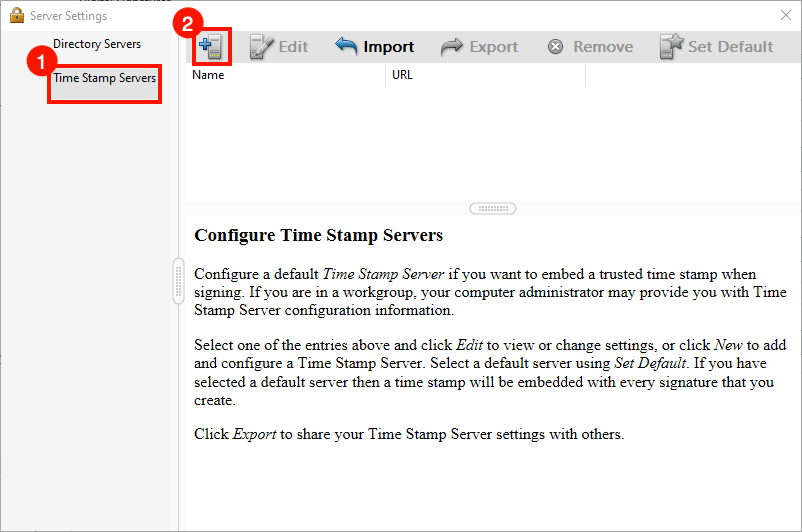802x532 pixels.
Task: Click the Remove text label in toolbar
Action: pos(603,47)
